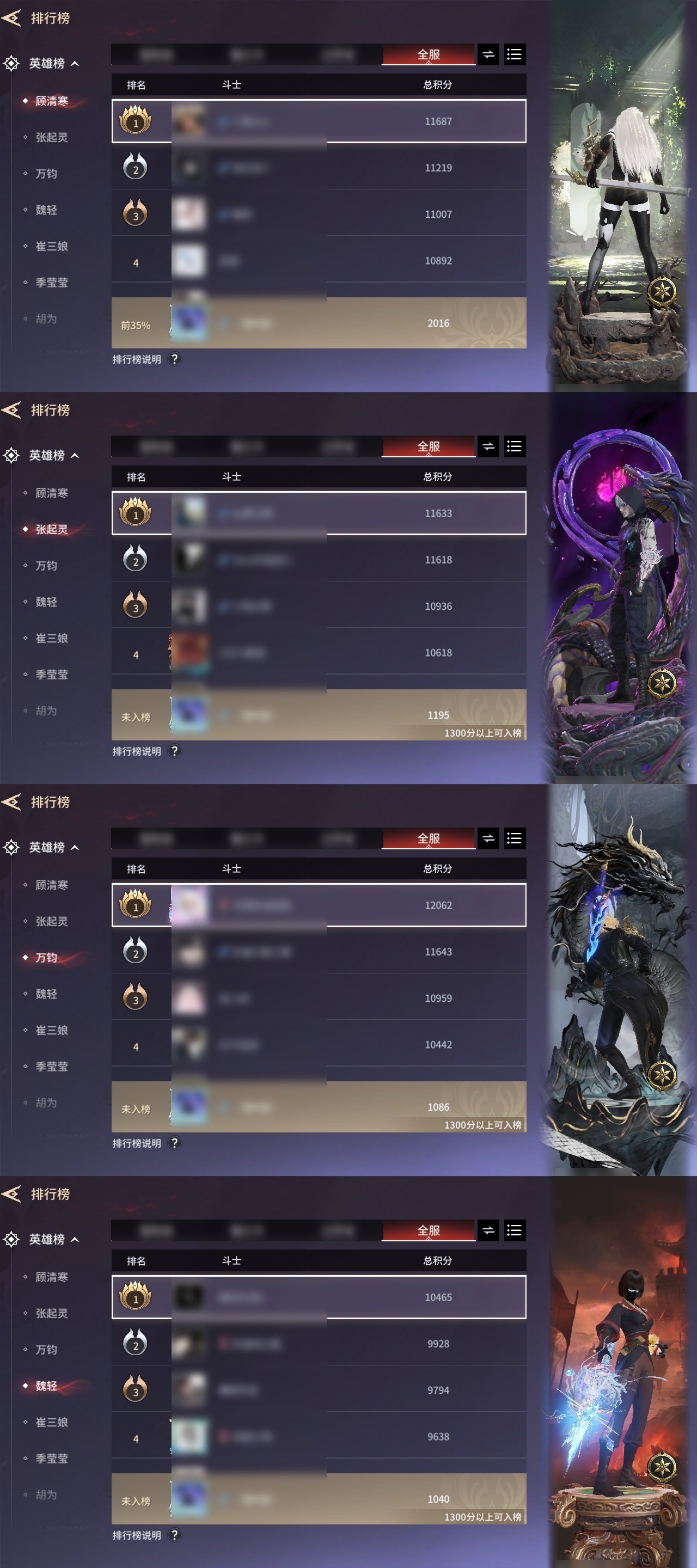Select the 全服 tab above the 11687 leaderboard

[429, 55]
